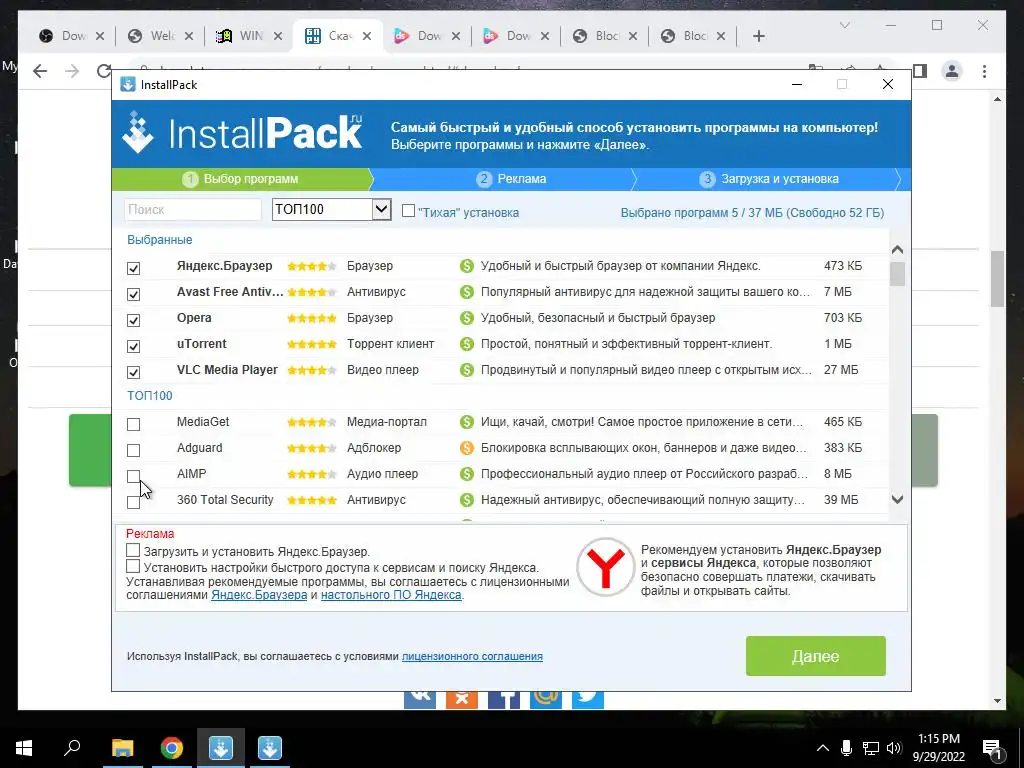The width and height of the screenshot is (1024, 768).
Task: Click the 'Загрузка и установка' step tab
Action: tap(769, 179)
